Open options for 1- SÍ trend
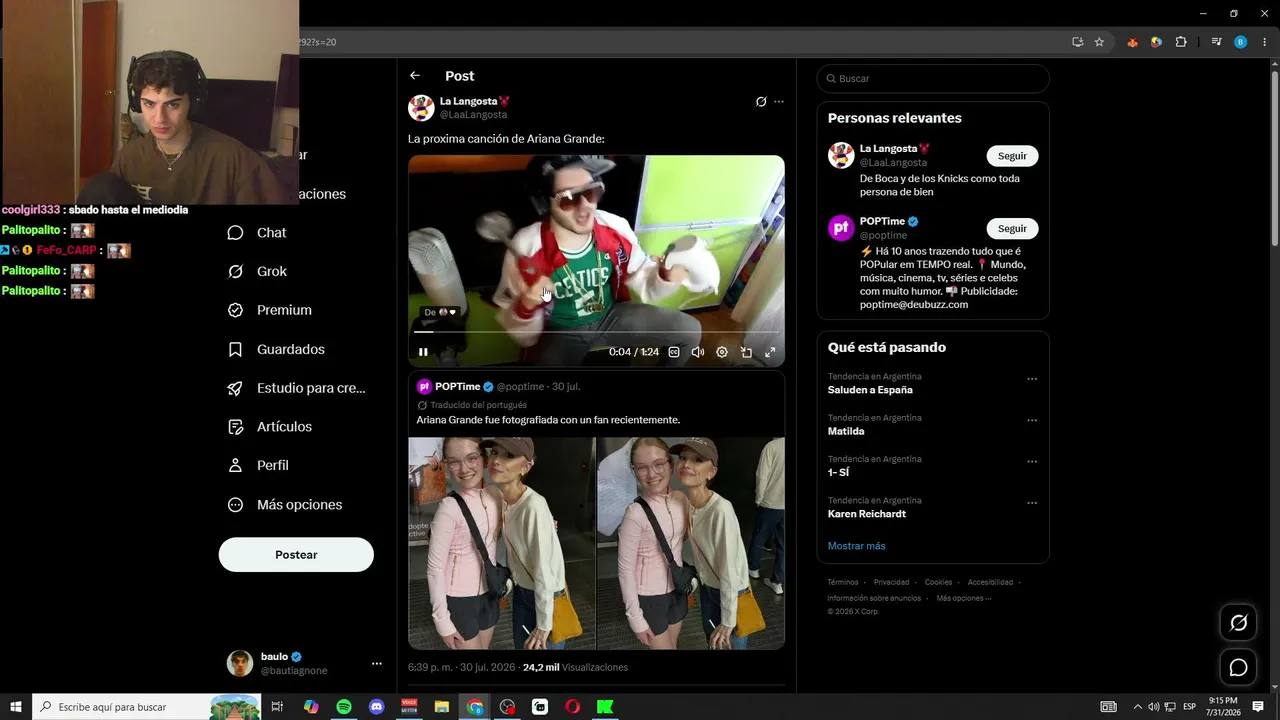 click(1032, 462)
